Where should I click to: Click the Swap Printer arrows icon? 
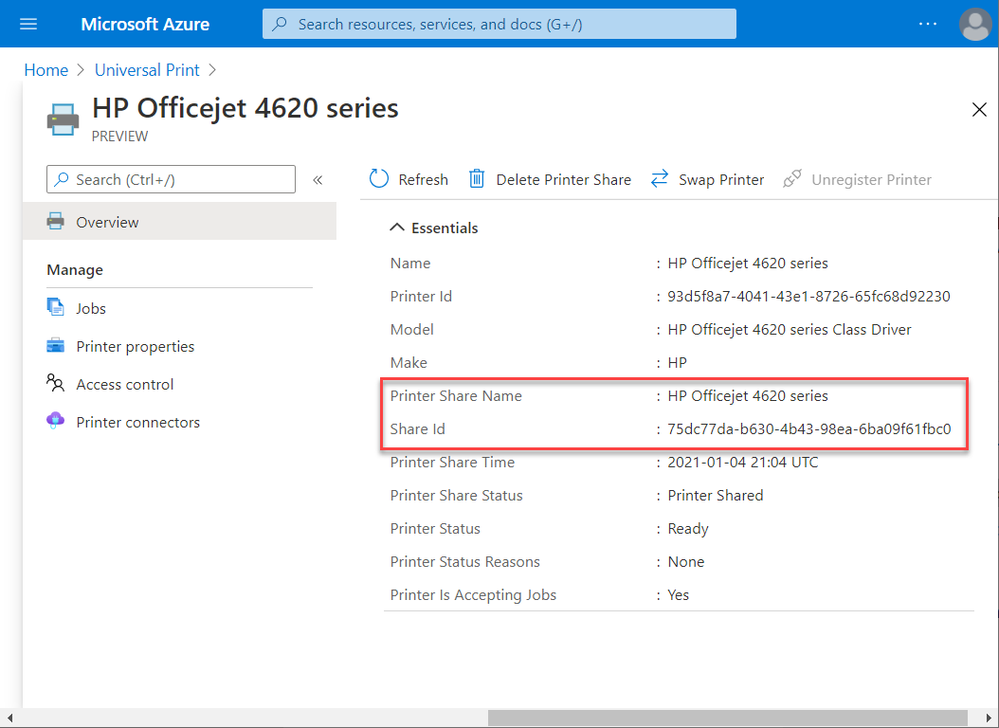tap(659, 179)
